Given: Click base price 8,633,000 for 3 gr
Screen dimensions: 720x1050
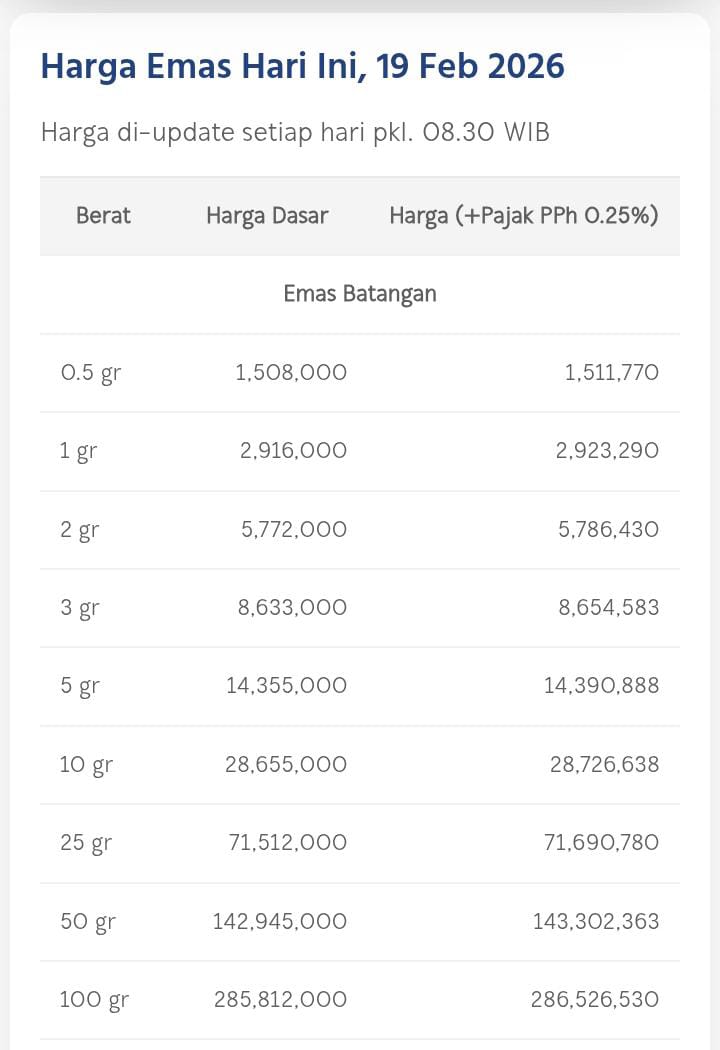Looking at the screenshot, I should pos(292,608).
